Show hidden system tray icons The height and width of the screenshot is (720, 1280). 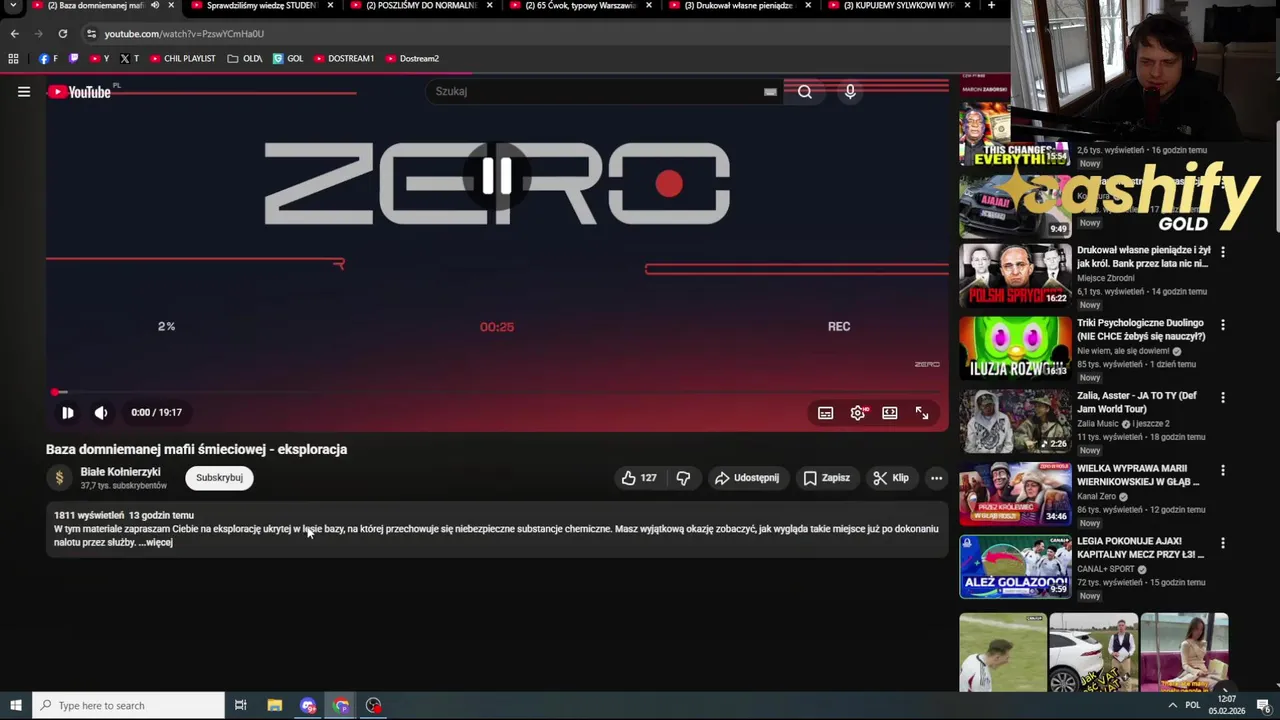point(1173,706)
